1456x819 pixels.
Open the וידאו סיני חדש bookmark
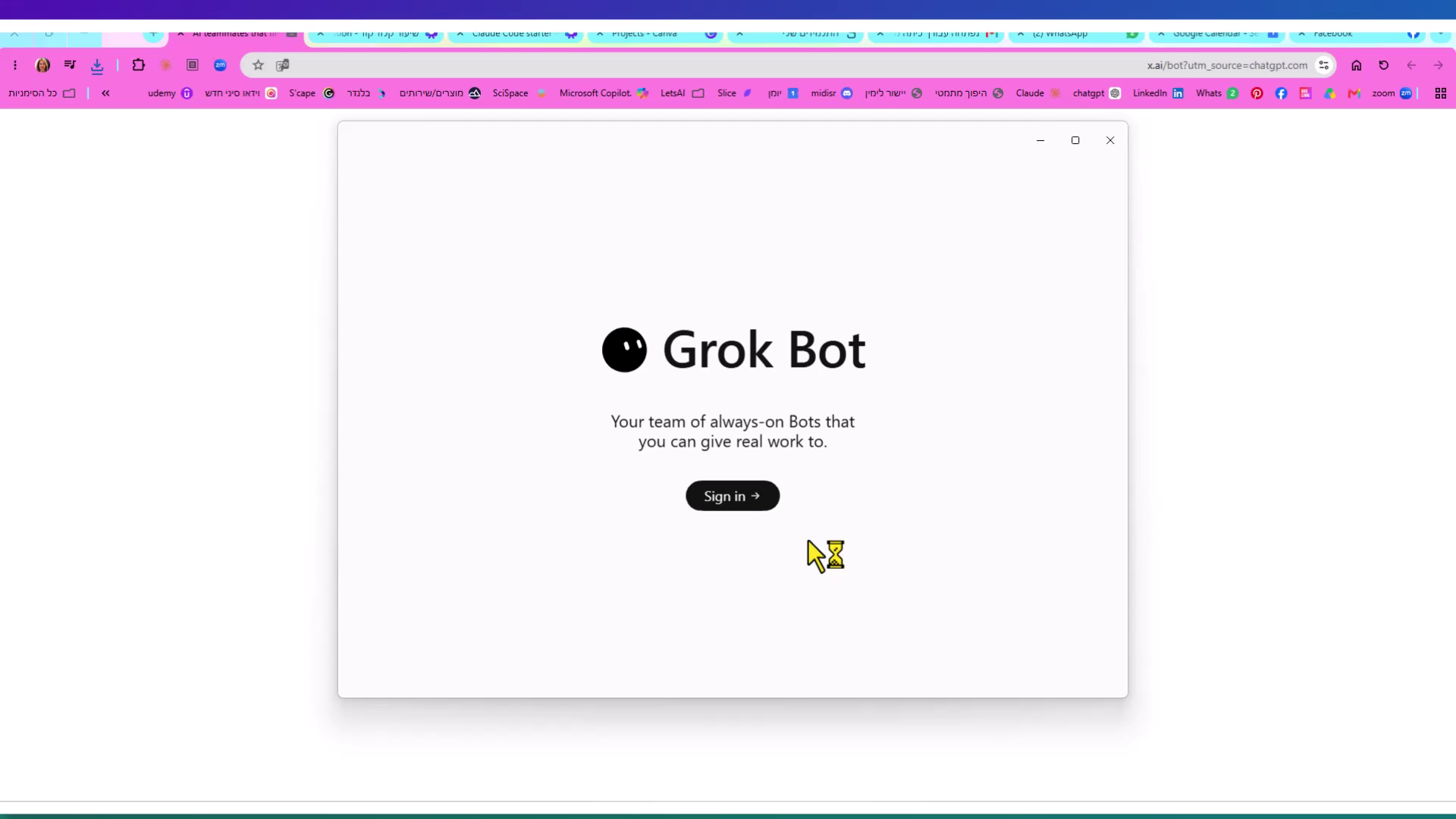(241, 93)
